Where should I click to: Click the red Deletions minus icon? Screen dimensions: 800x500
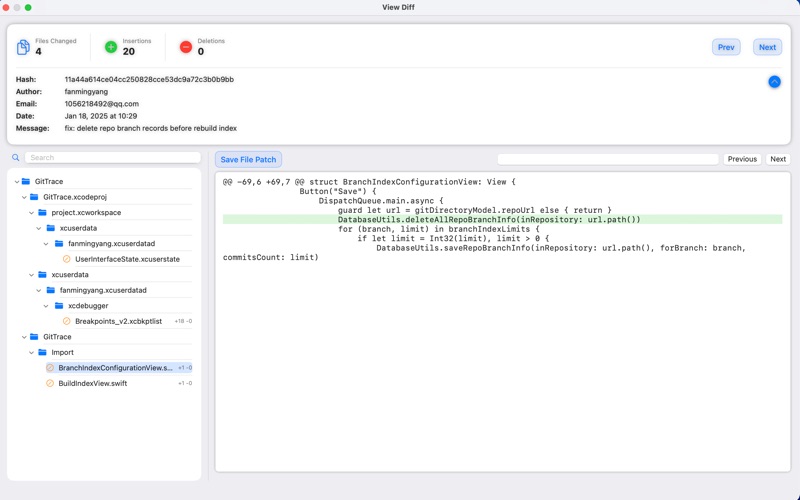[x=186, y=47]
